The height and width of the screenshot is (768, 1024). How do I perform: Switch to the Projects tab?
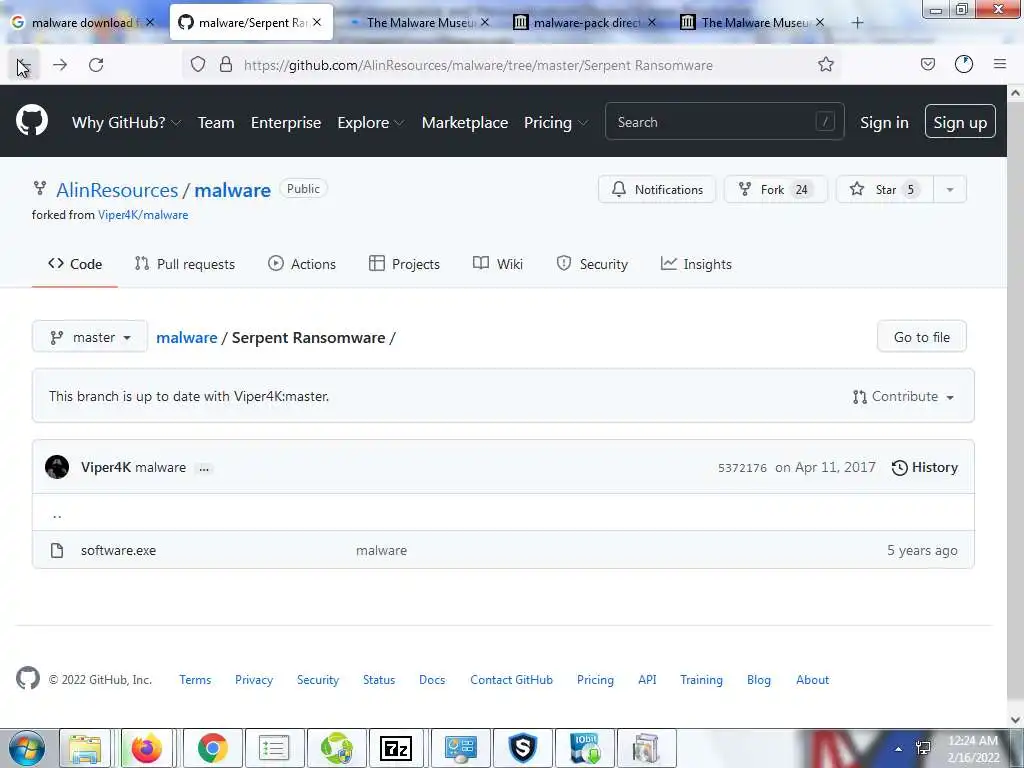[x=404, y=264]
